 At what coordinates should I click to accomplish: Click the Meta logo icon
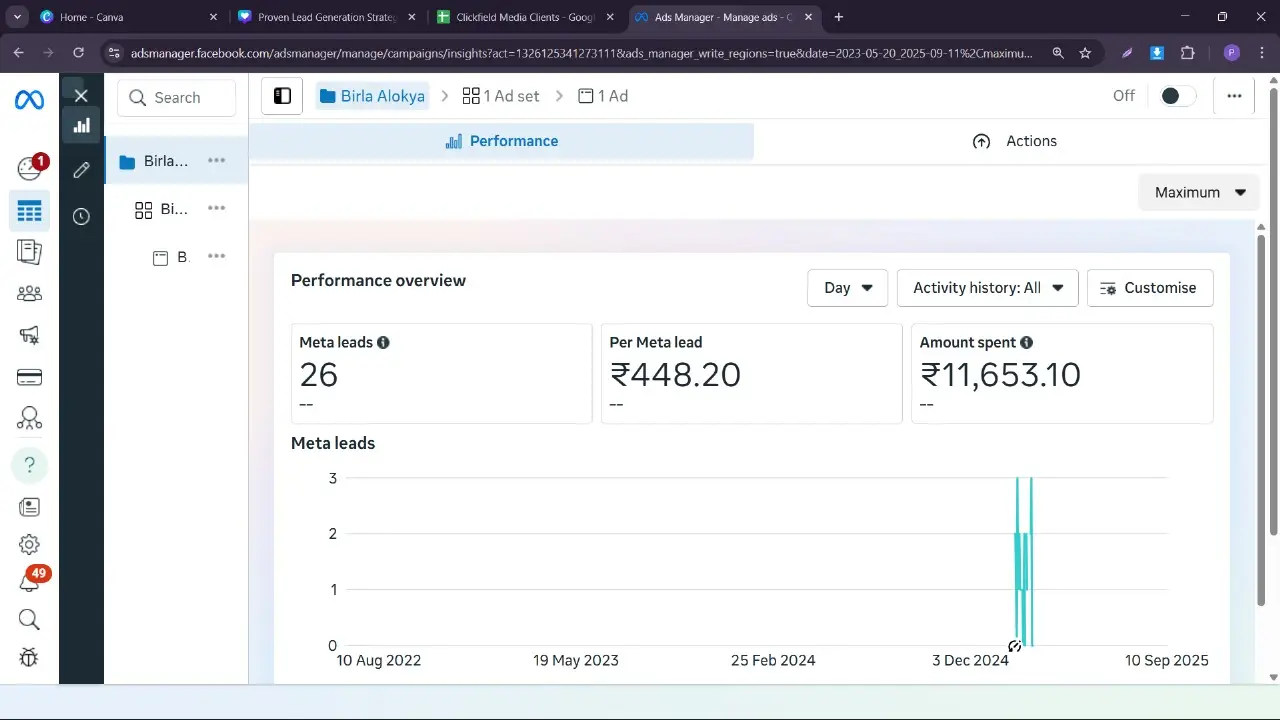click(x=29, y=100)
